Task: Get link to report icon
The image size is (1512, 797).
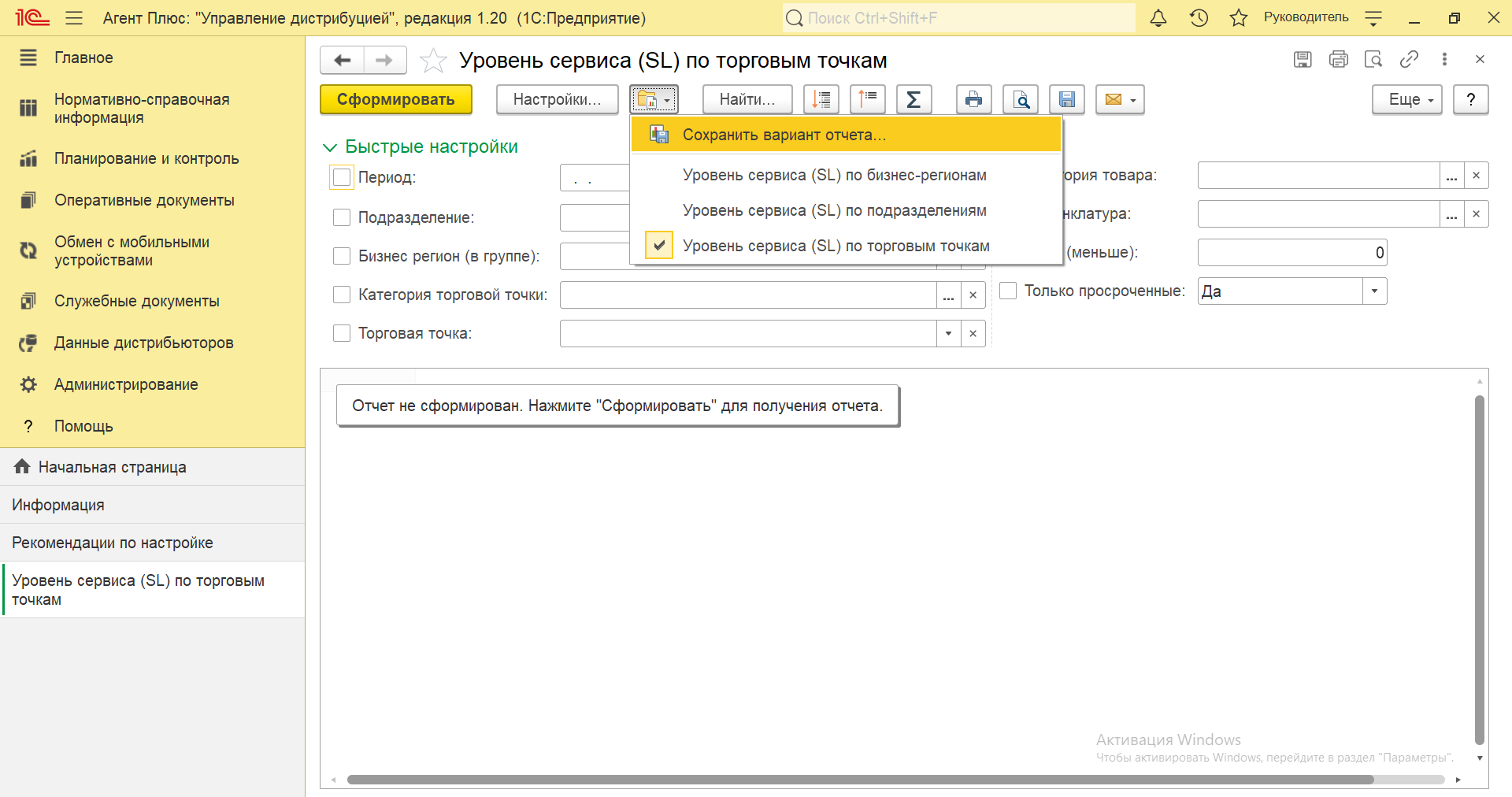Action: point(1409,59)
